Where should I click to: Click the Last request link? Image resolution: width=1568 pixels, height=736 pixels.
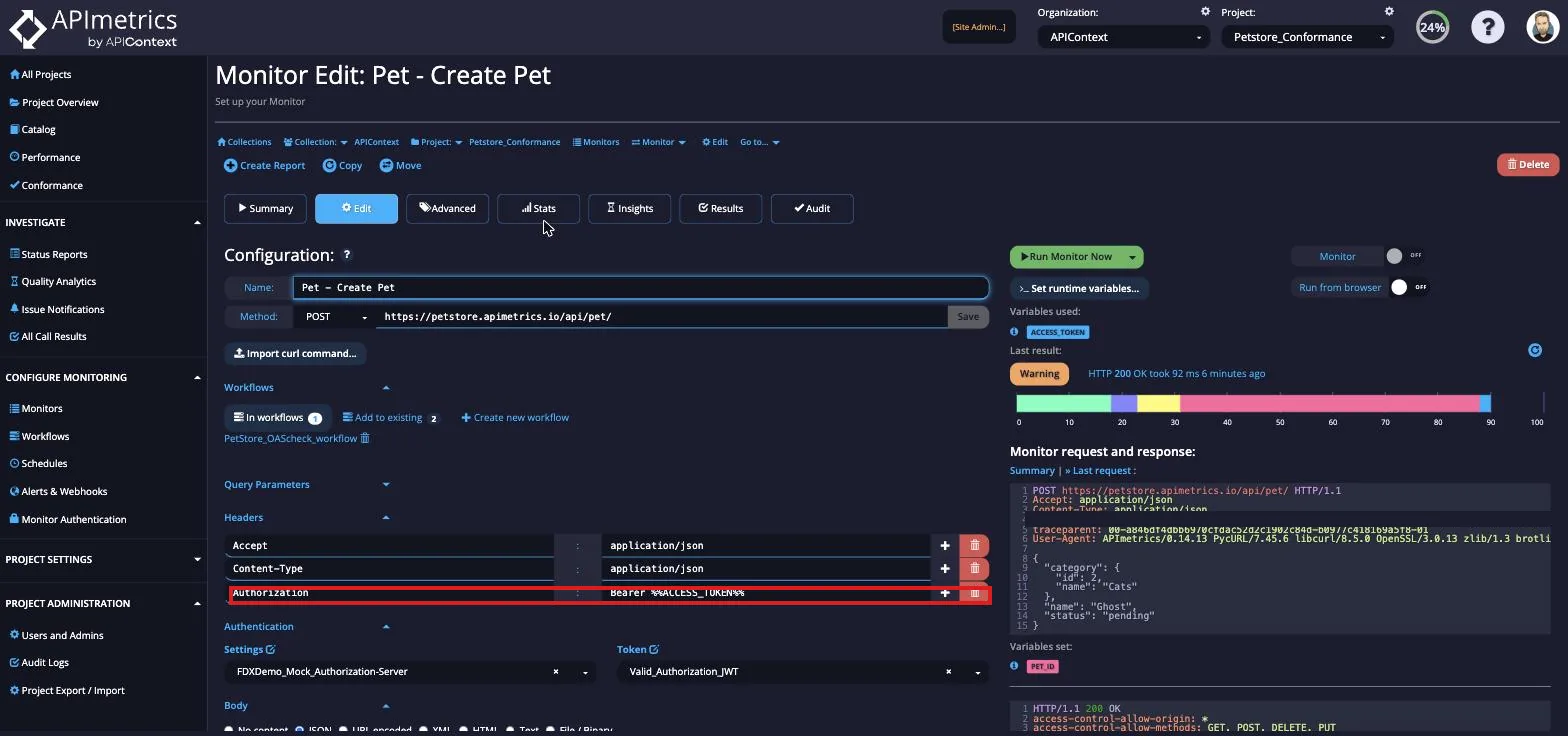[1100, 470]
